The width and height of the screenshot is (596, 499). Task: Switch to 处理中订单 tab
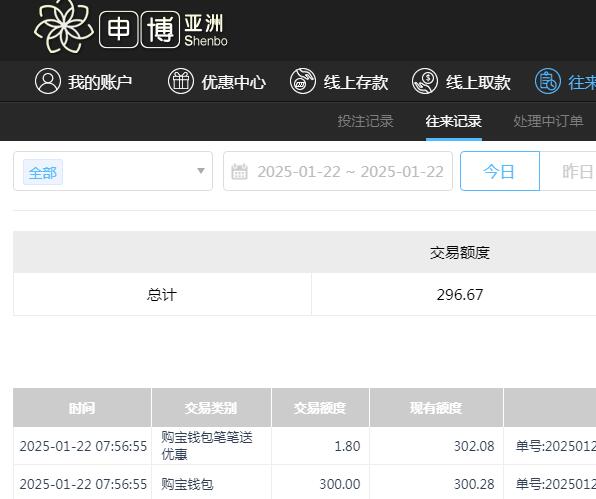548,121
